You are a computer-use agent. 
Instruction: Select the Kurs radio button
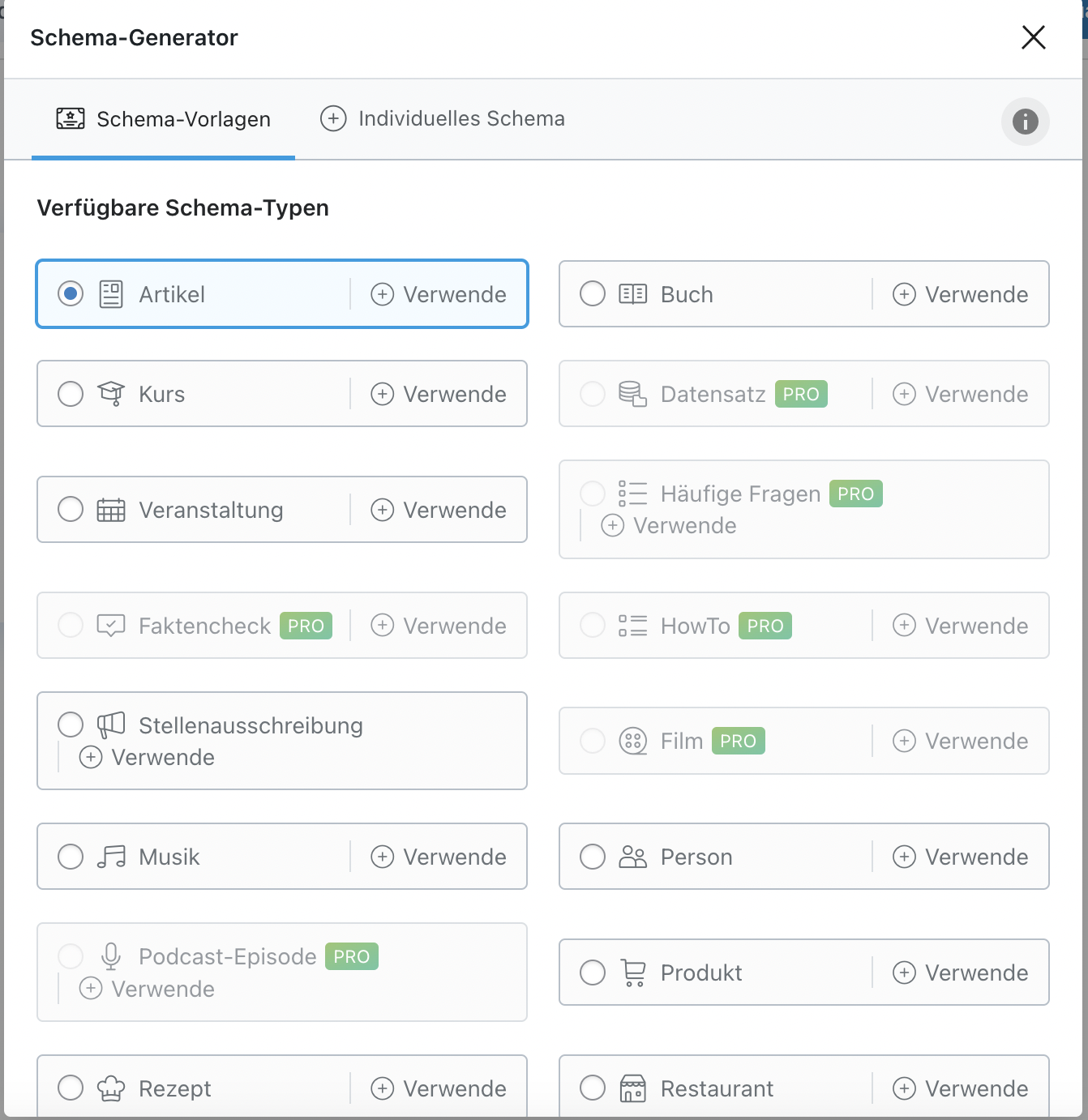(71, 394)
